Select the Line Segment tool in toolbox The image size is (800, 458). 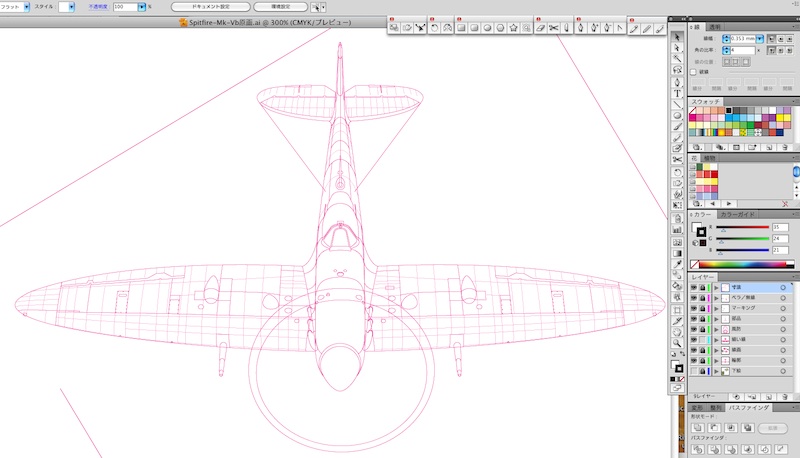point(677,104)
